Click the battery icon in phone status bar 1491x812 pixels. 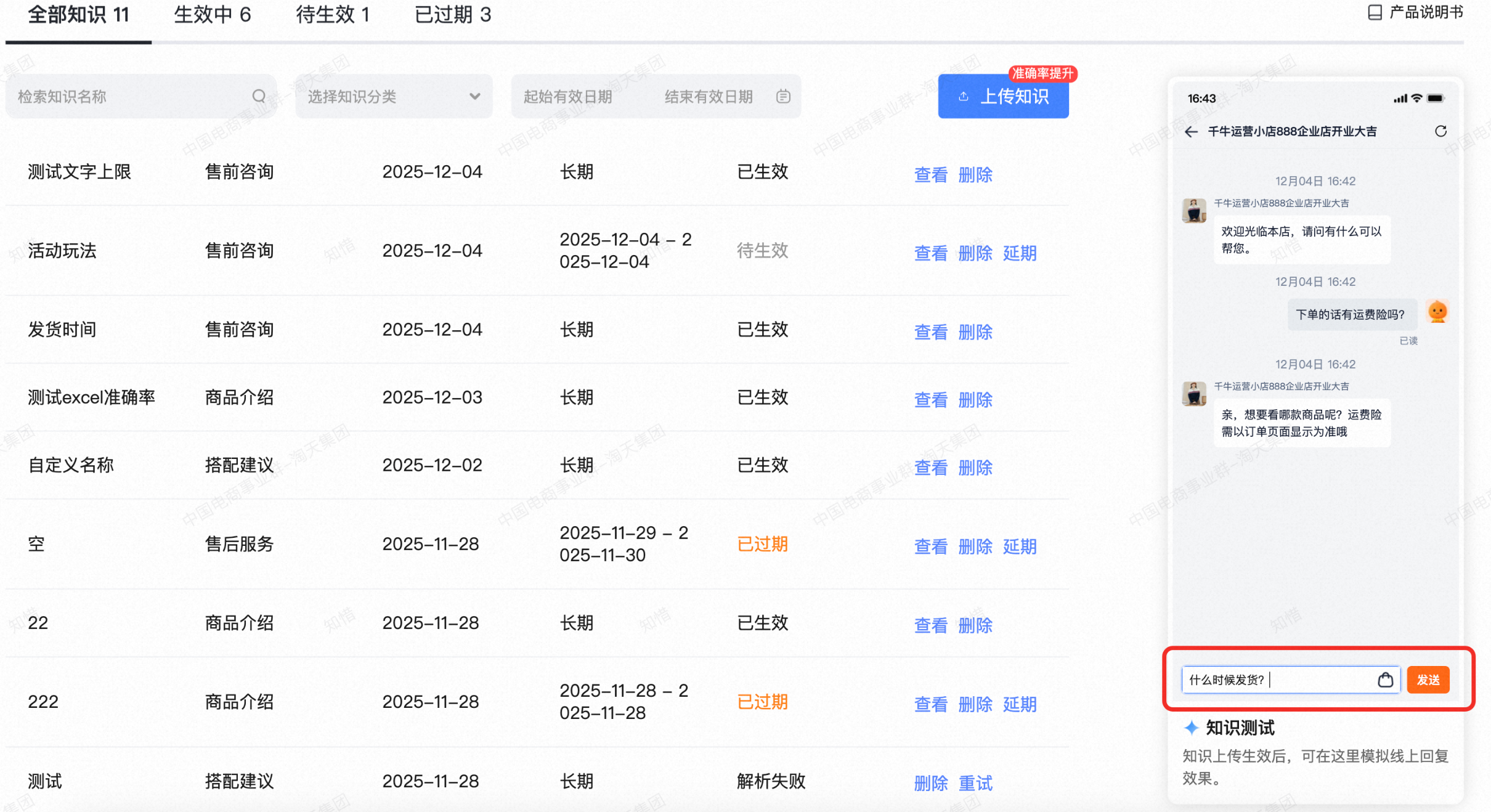point(1436,98)
